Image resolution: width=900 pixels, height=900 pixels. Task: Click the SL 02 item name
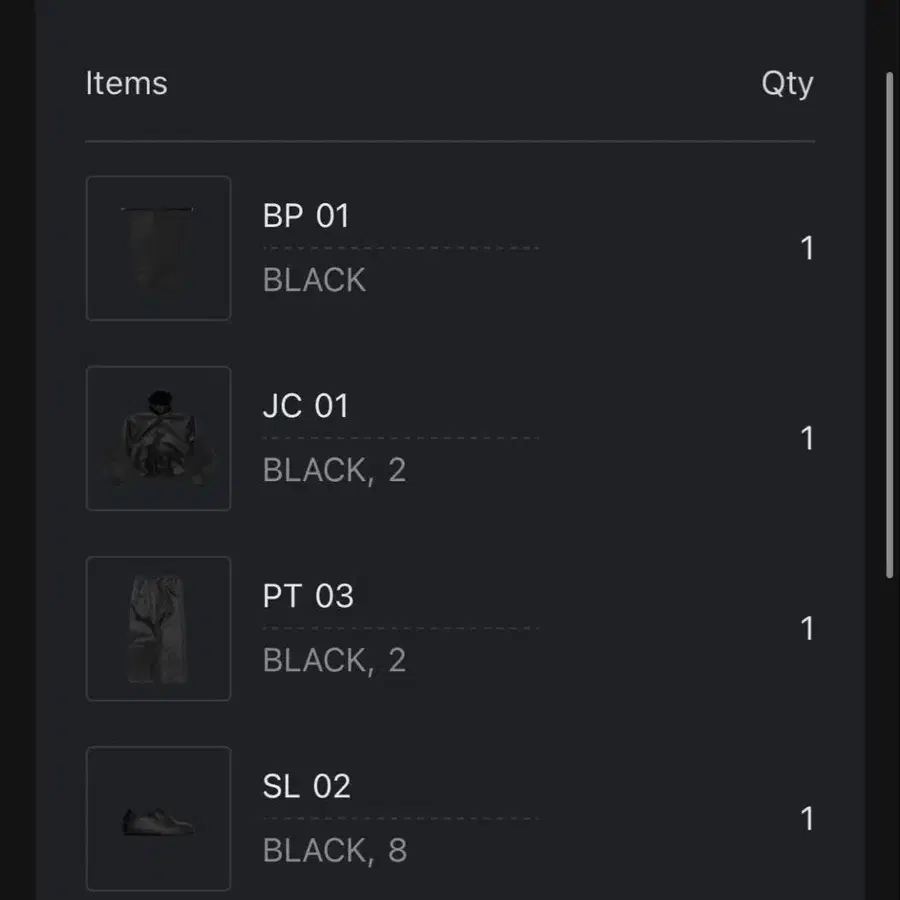pos(307,786)
